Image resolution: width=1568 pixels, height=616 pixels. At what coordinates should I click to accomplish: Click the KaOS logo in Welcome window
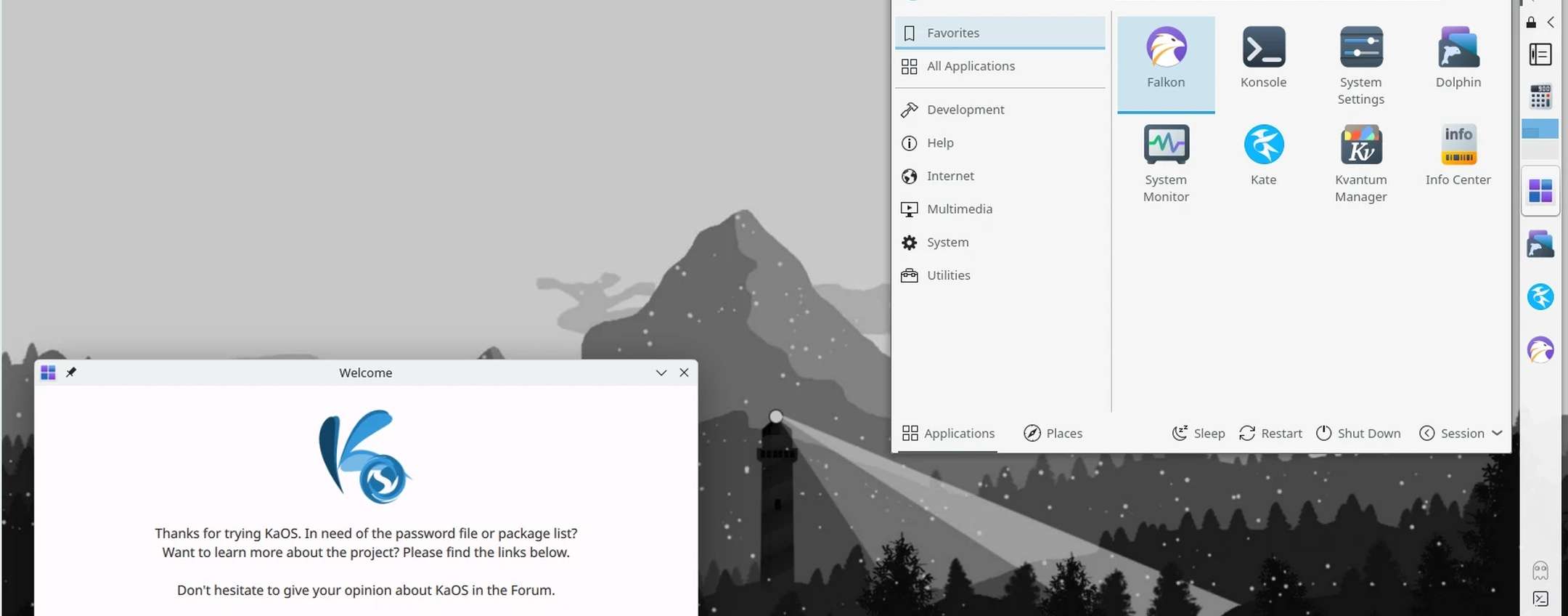coord(365,457)
